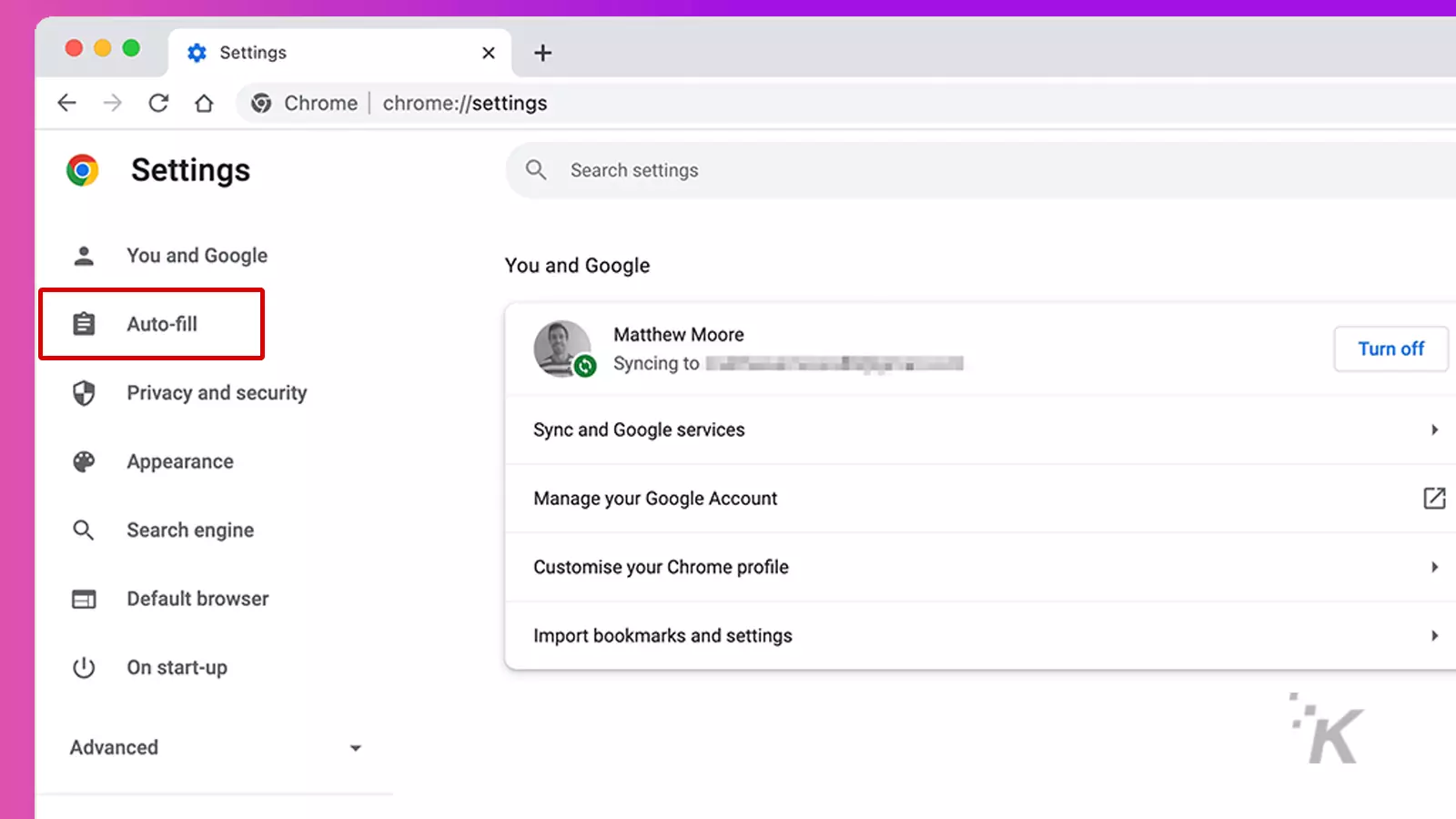The width and height of the screenshot is (1456, 819).
Task: Close the Settings tab
Action: tap(489, 53)
